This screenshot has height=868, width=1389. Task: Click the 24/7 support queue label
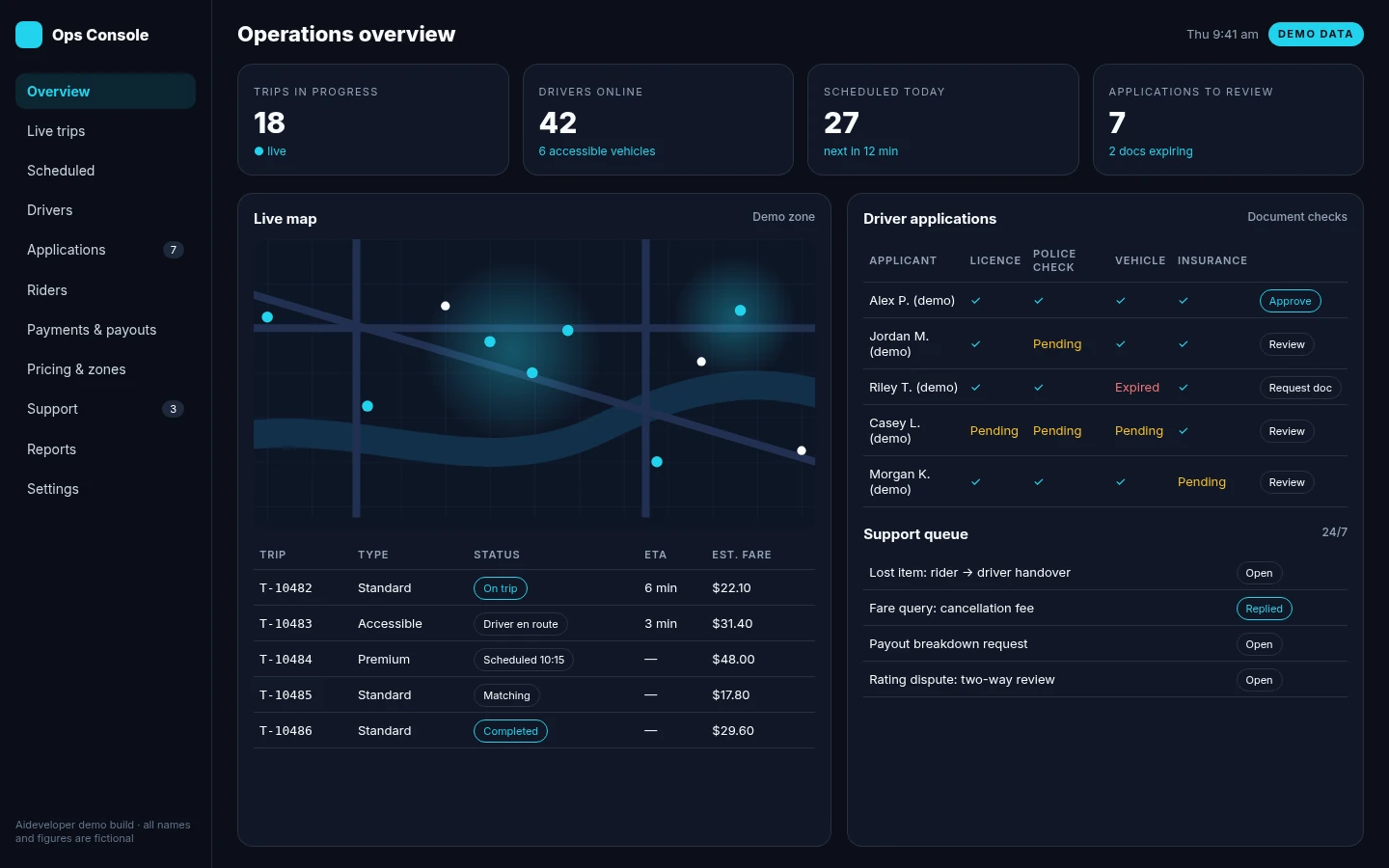1334,532
